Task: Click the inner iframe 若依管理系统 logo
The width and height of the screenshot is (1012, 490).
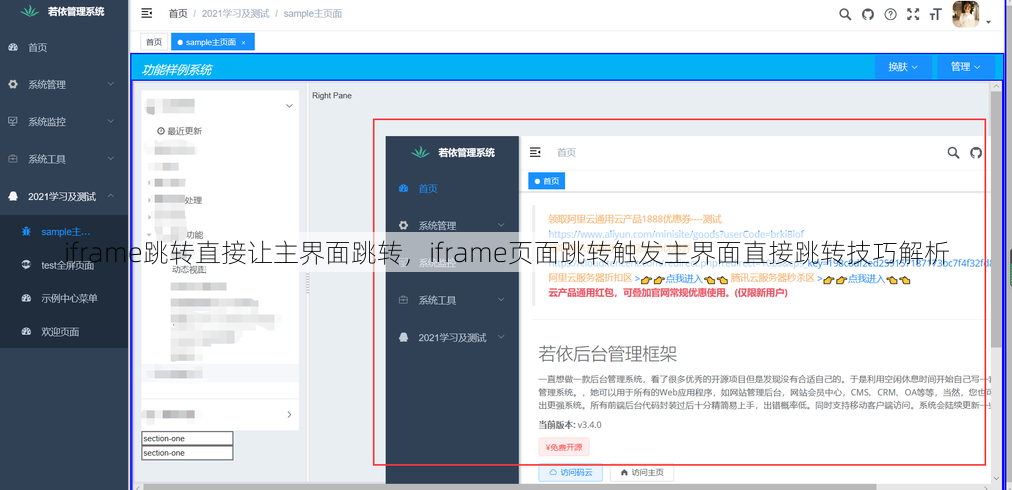Action: coord(421,152)
